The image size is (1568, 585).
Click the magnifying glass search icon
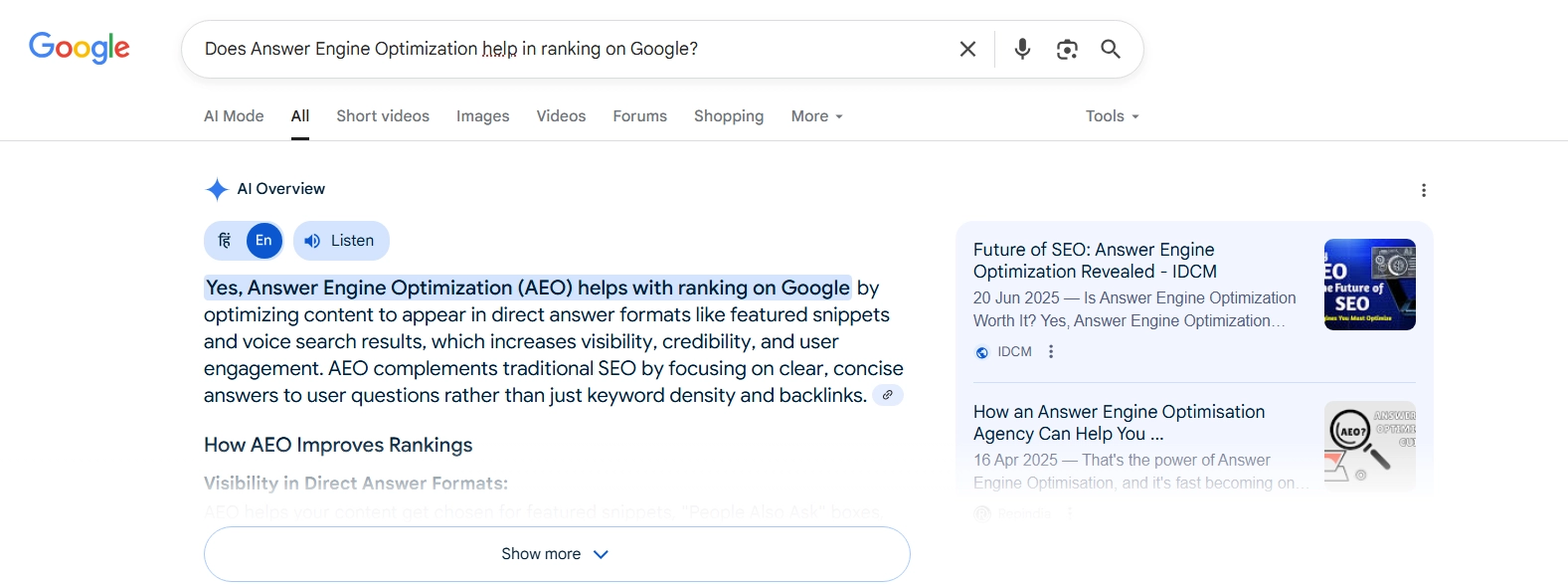[1111, 49]
